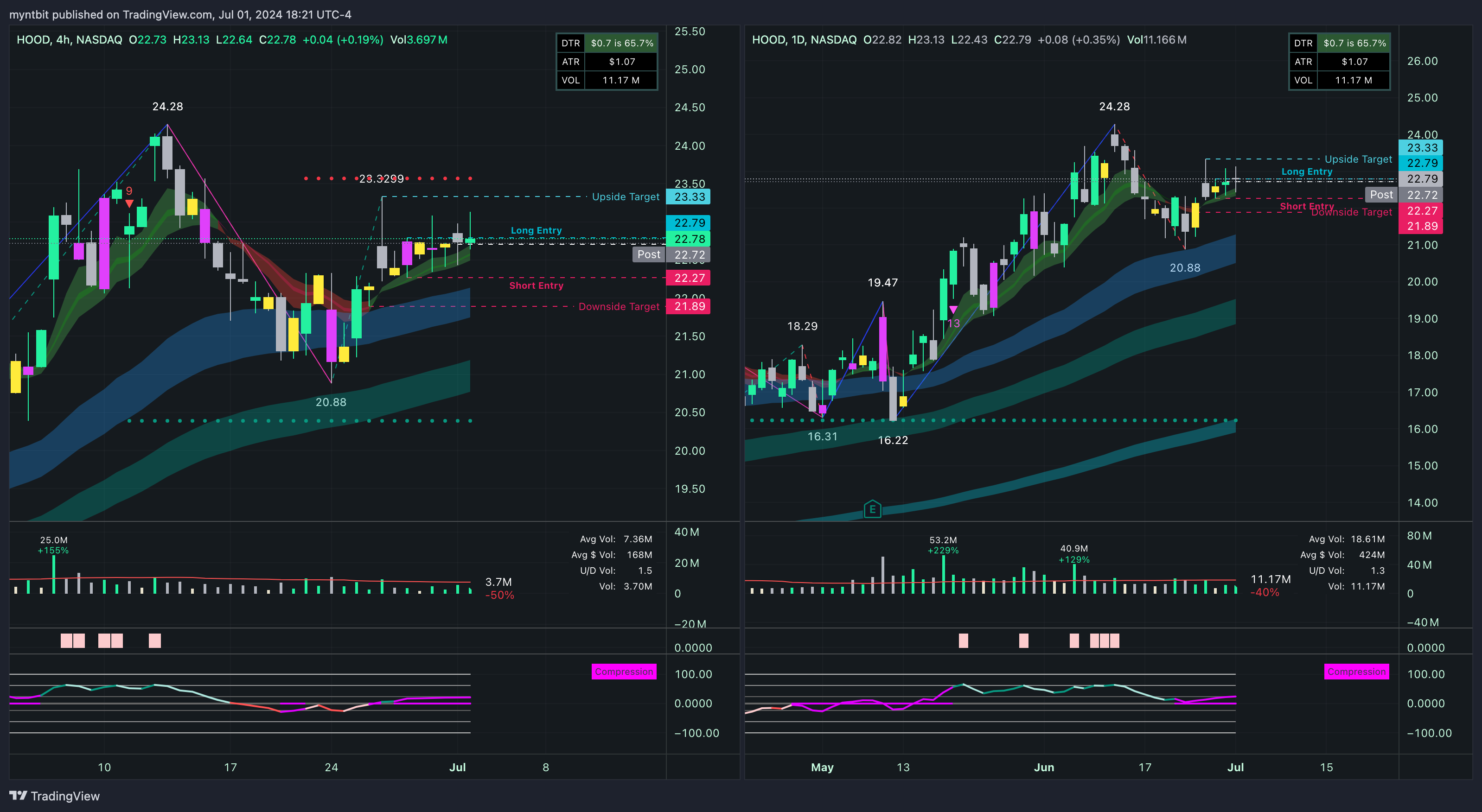Click the DTR '$0.7 is 65.7%' cell on the daily chart
The width and height of the screenshot is (1482, 812).
[1354, 43]
